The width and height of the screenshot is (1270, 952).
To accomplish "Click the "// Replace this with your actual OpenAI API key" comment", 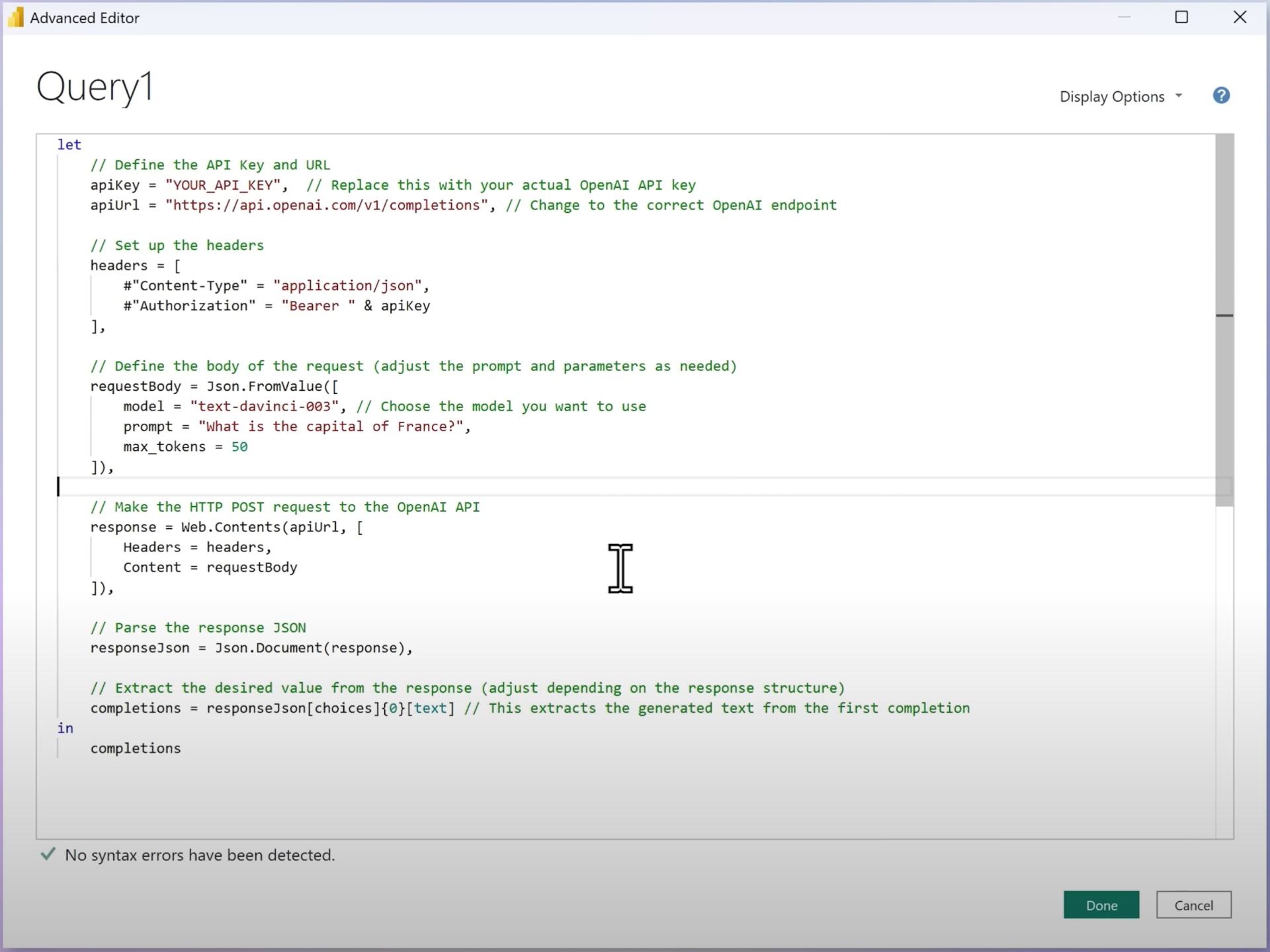I will point(501,185).
